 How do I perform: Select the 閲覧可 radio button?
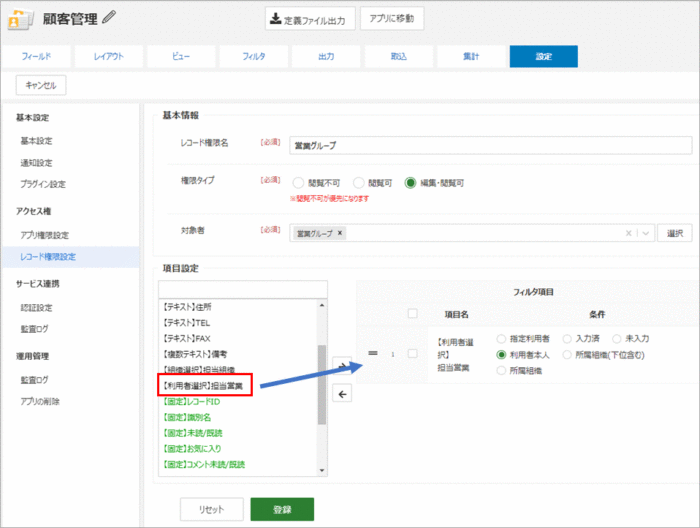pyautogui.click(x=359, y=183)
